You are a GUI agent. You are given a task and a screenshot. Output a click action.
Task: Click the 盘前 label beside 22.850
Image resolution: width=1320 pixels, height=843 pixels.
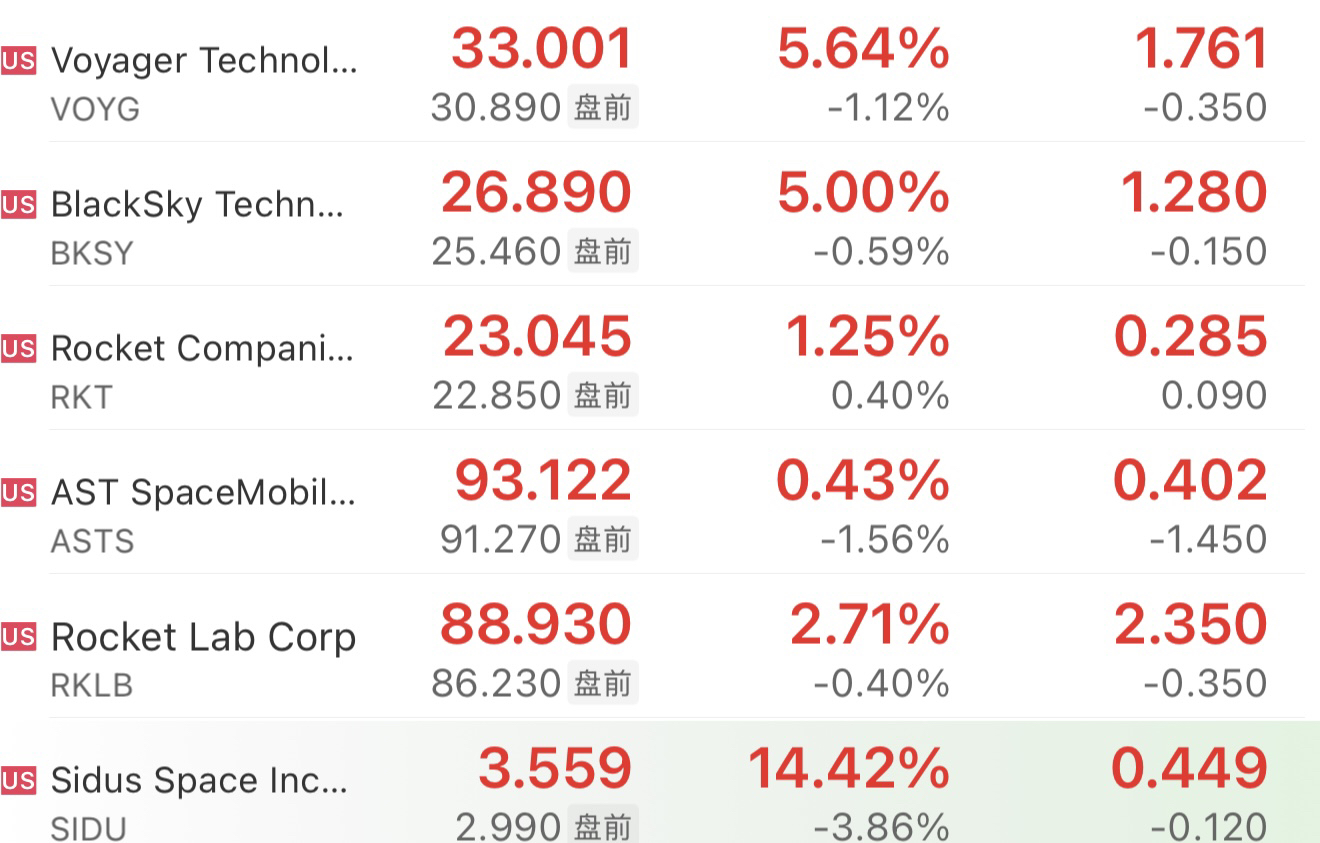point(603,395)
